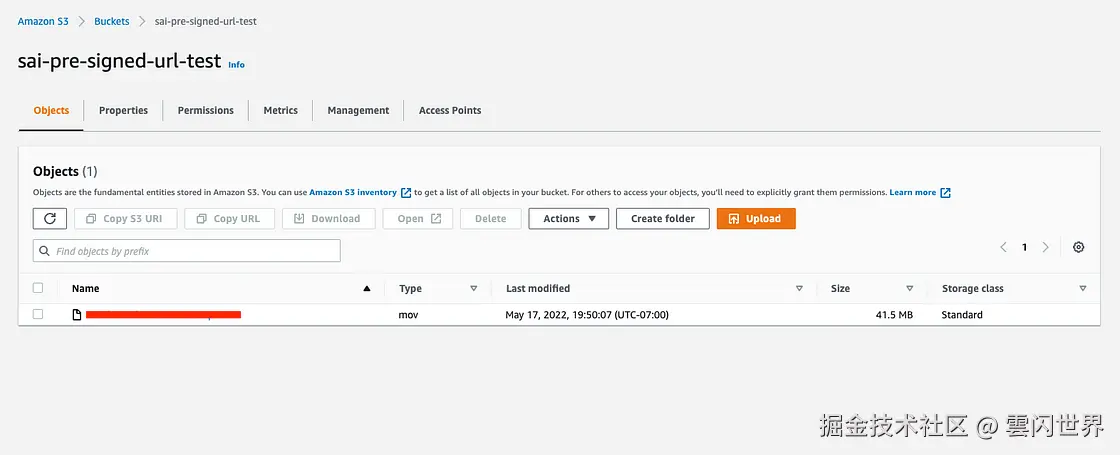Click external link icon after Amazon S3 inventory
The width and height of the screenshot is (1120, 455).
406,193
